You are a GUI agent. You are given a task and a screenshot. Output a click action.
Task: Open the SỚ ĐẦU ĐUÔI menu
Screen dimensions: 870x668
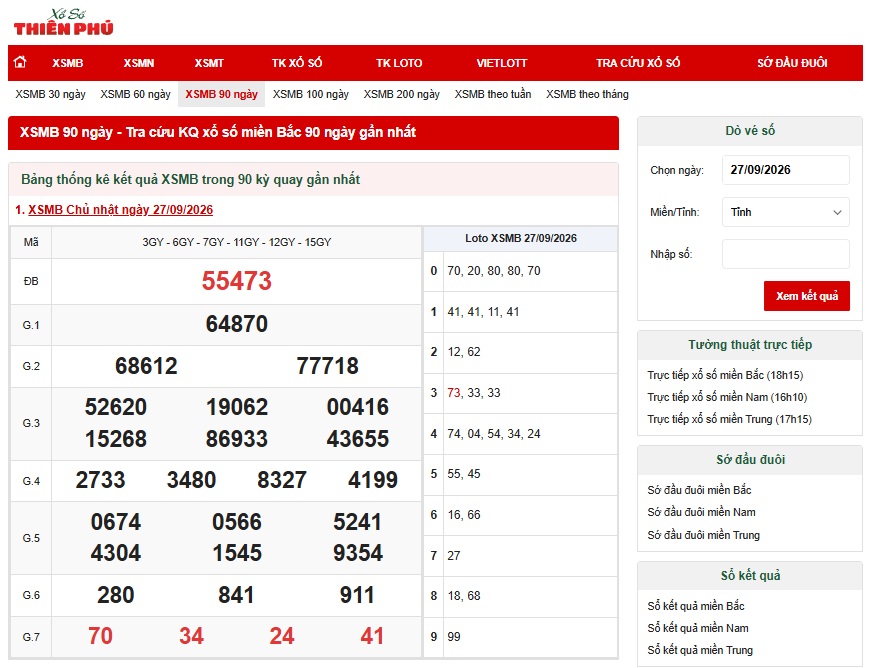tap(792, 63)
